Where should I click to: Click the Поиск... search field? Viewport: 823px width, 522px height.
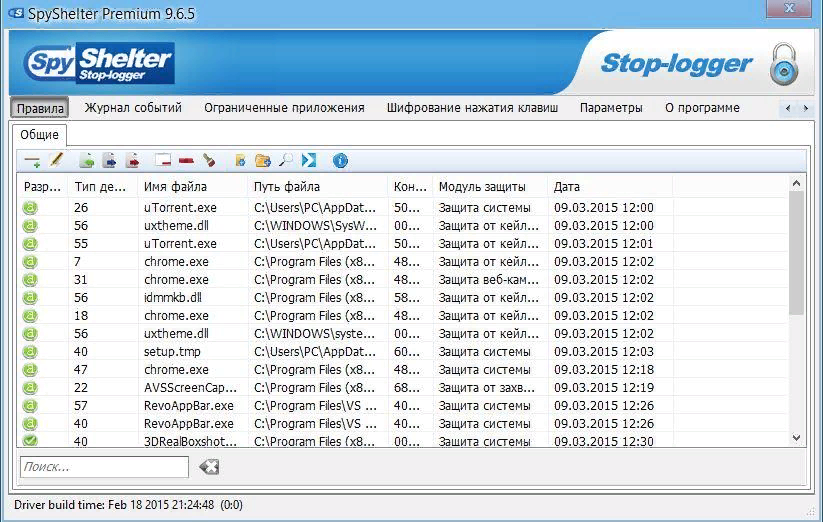click(104, 467)
